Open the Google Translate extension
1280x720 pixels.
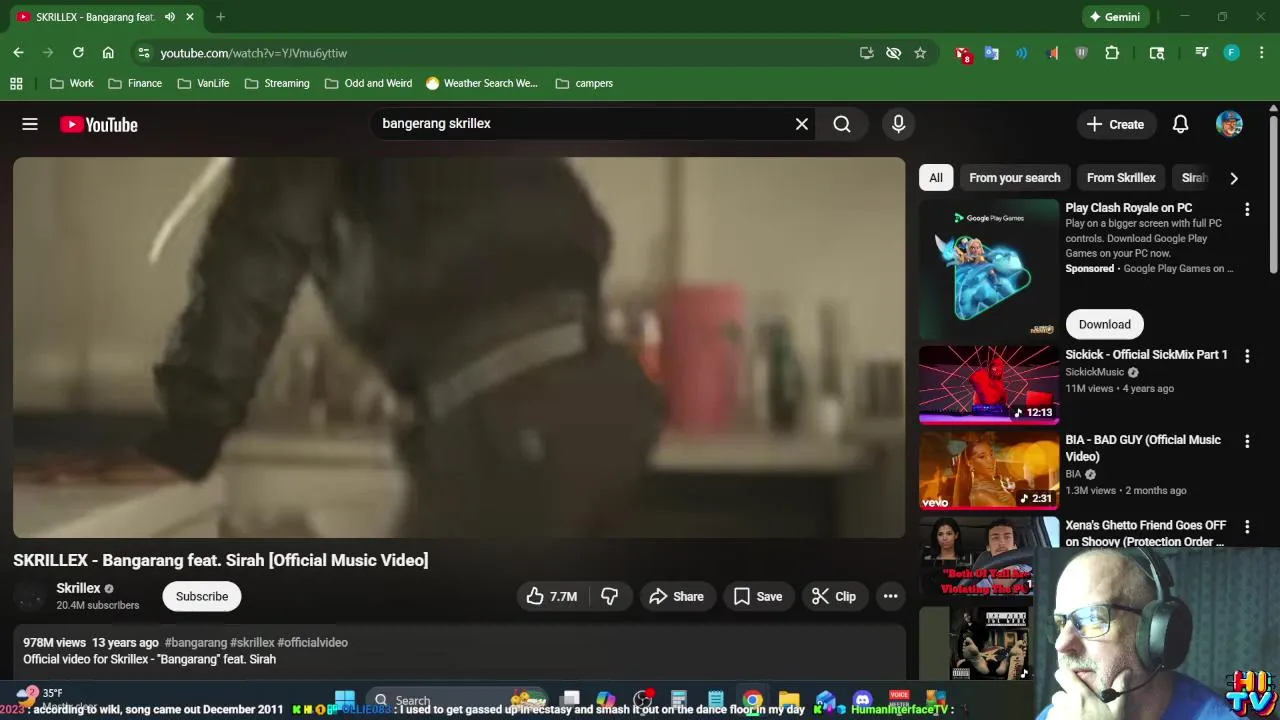tap(992, 53)
